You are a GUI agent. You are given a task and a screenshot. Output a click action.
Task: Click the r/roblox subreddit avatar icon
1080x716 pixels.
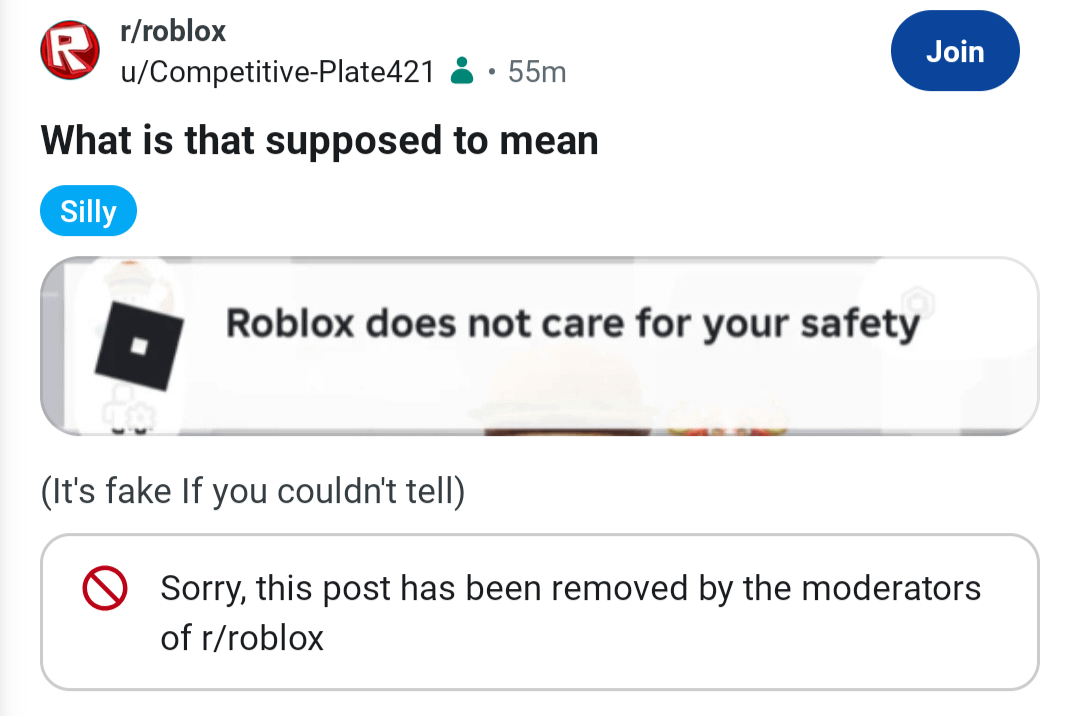point(65,52)
